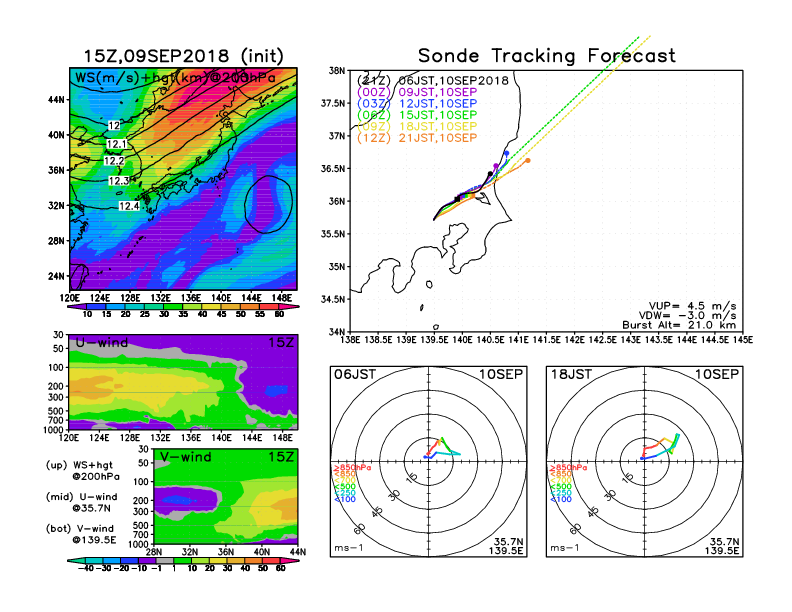Select legend entry "(12Z) 21JST,10SEP"
Screen dimensions: 792x612
click(417, 138)
